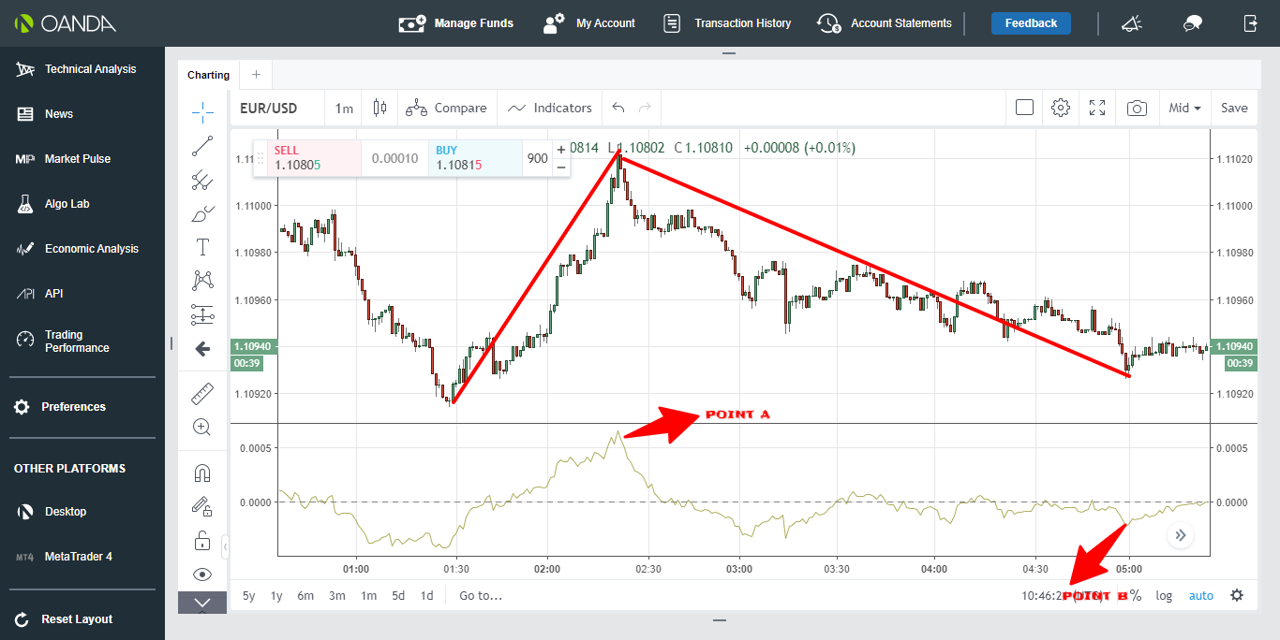Viewport: 1280px width, 640px height.
Task: Enter fullscreen chart mode
Action: click(x=1097, y=108)
